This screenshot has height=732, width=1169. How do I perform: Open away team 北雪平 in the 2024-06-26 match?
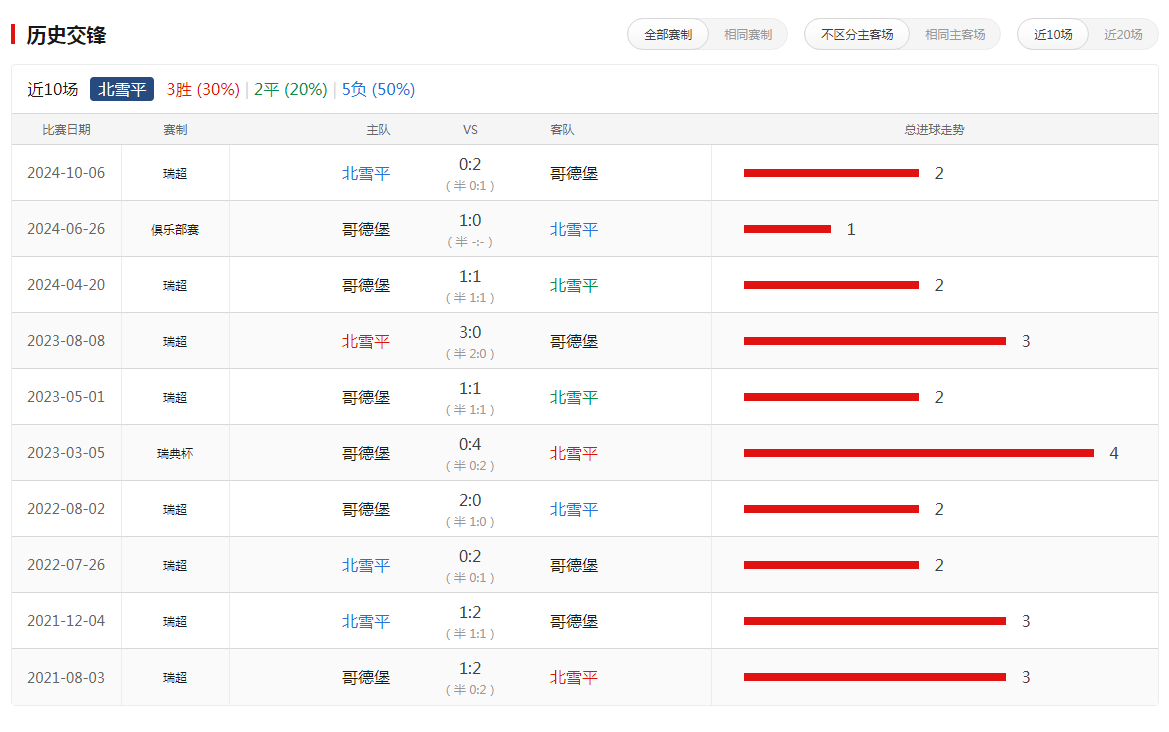[574, 230]
